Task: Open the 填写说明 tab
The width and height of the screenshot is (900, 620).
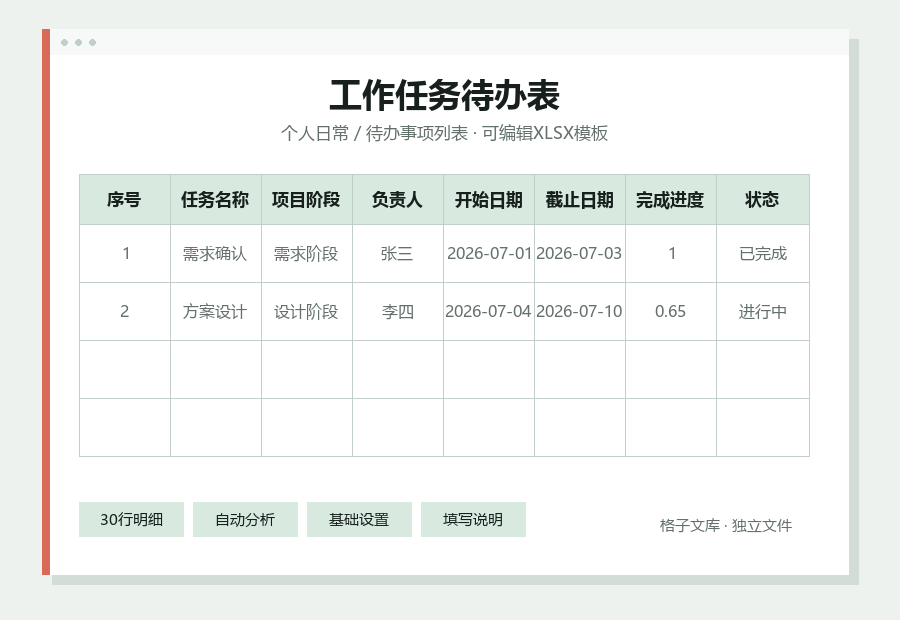Action: point(473,520)
